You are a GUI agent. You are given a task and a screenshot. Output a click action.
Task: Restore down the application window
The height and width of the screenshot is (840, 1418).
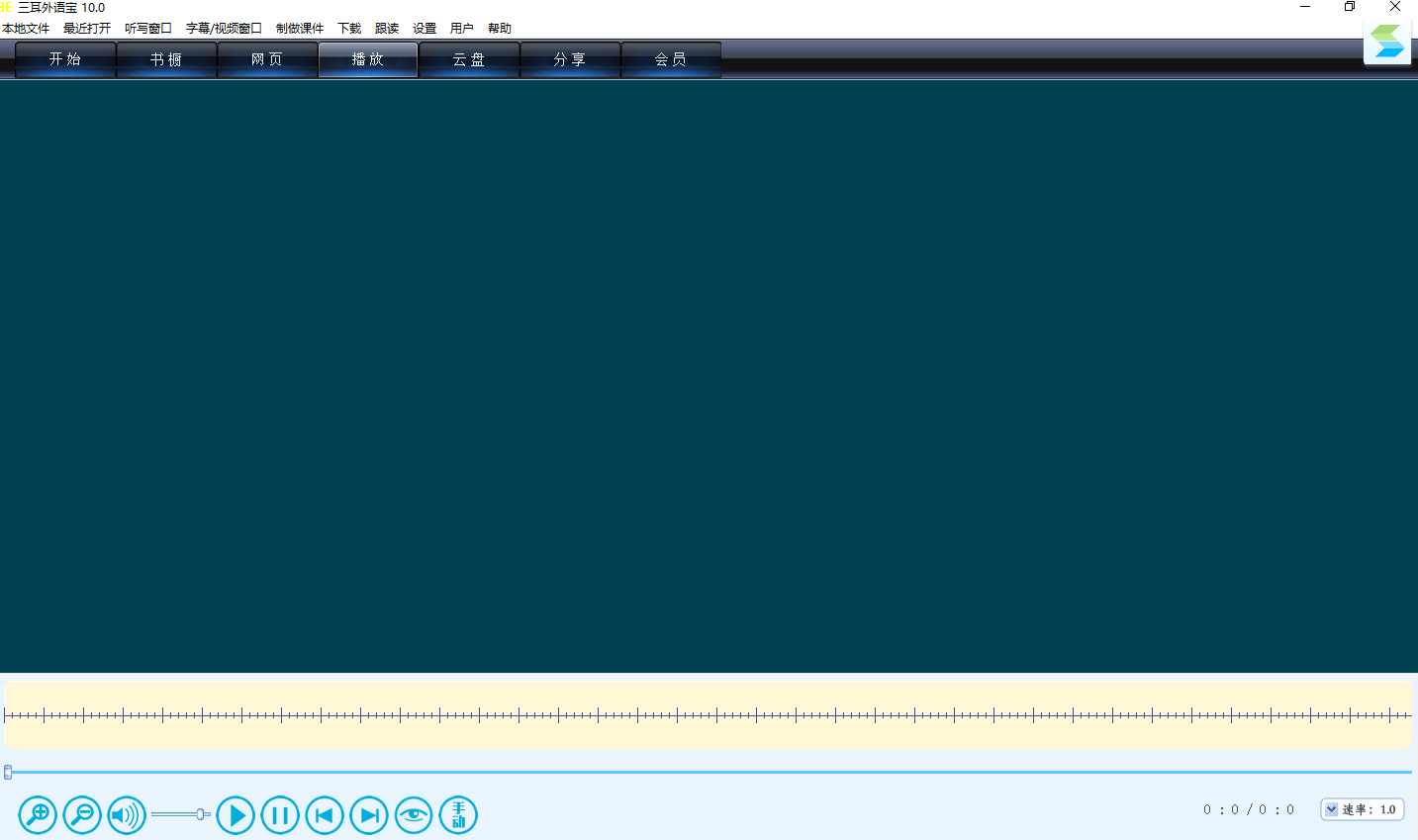point(1350,7)
